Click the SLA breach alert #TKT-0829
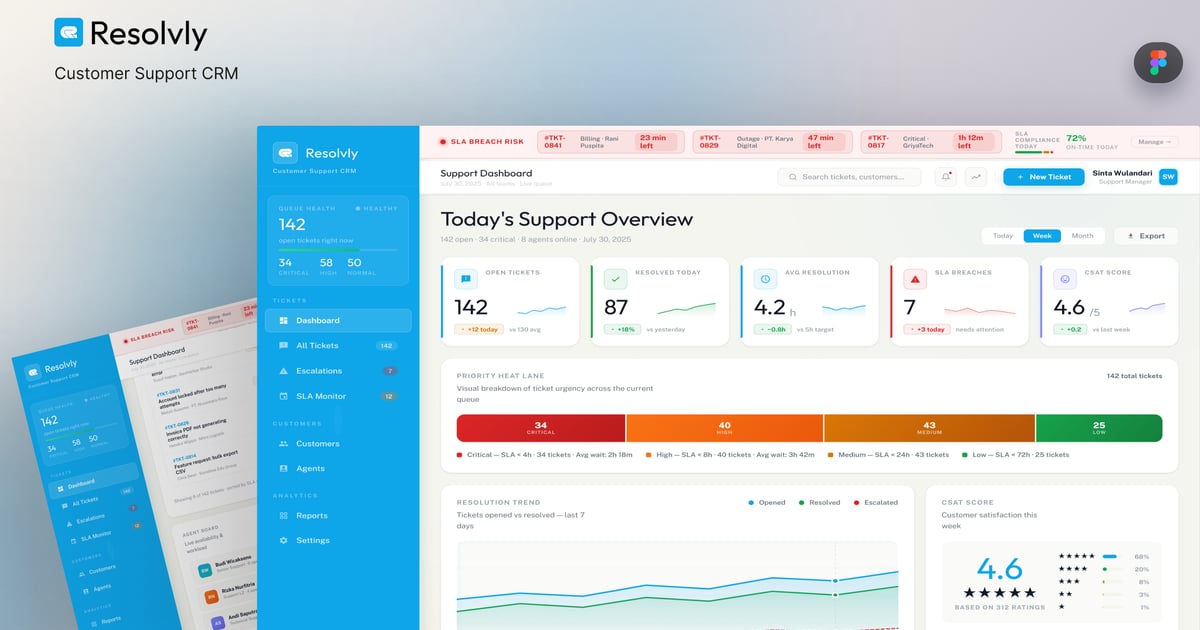The width and height of the screenshot is (1200, 630). point(771,142)
